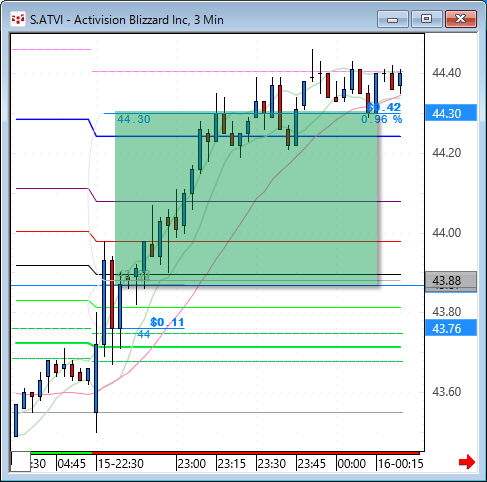Select the 43.88 price marker on scale

tap(451, 281)
